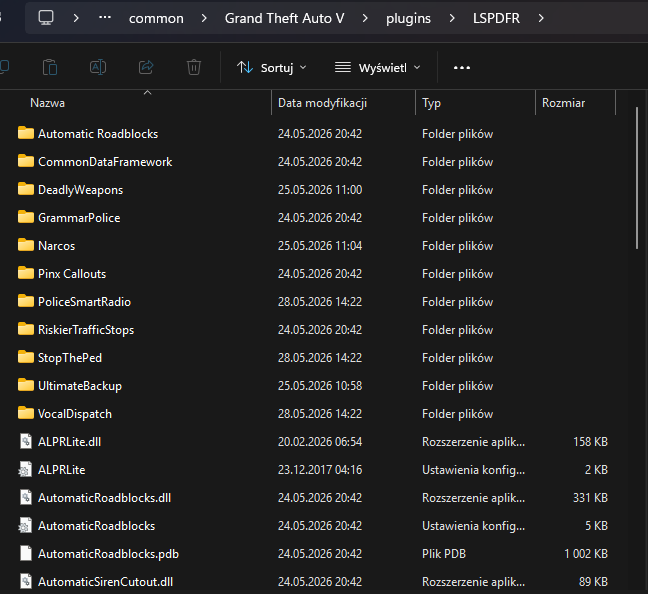Screen dimensions: 648x594
Task: Click the Paste clipboard icon
Action: click(50, 67)
